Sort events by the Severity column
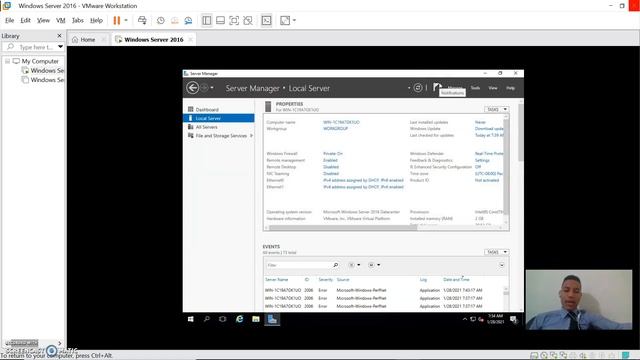Screen dimensions: 640x360 point(326,280)
